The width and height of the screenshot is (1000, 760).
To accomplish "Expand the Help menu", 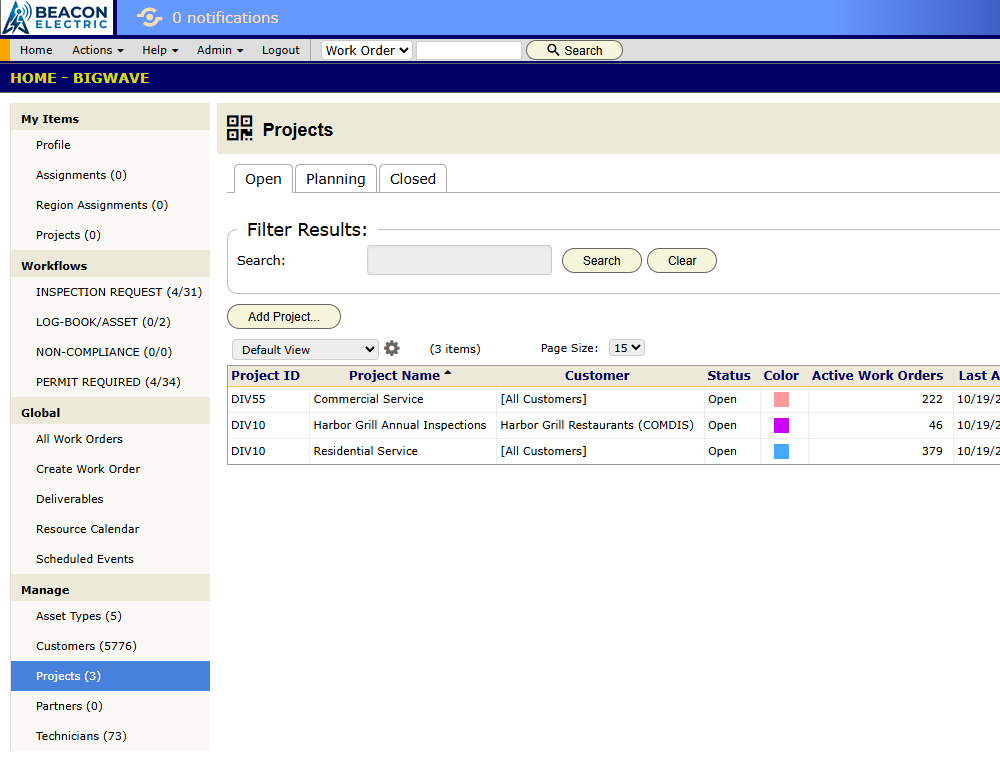I will [160, 50].
